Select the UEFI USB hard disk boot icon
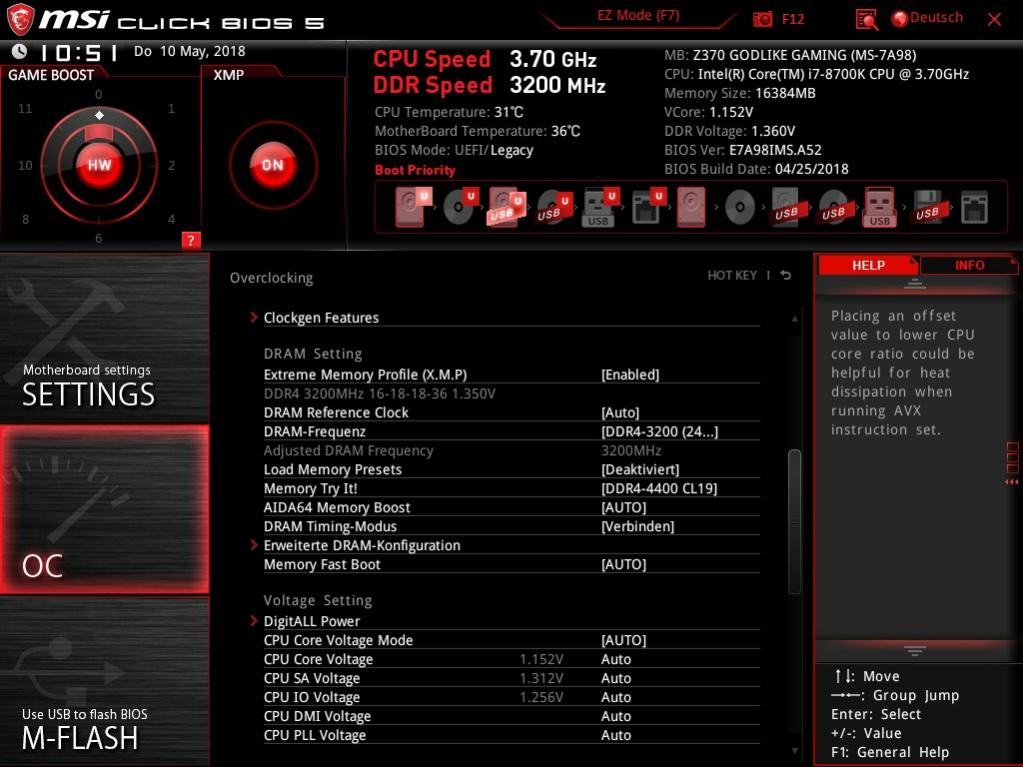 click(507, 207)
